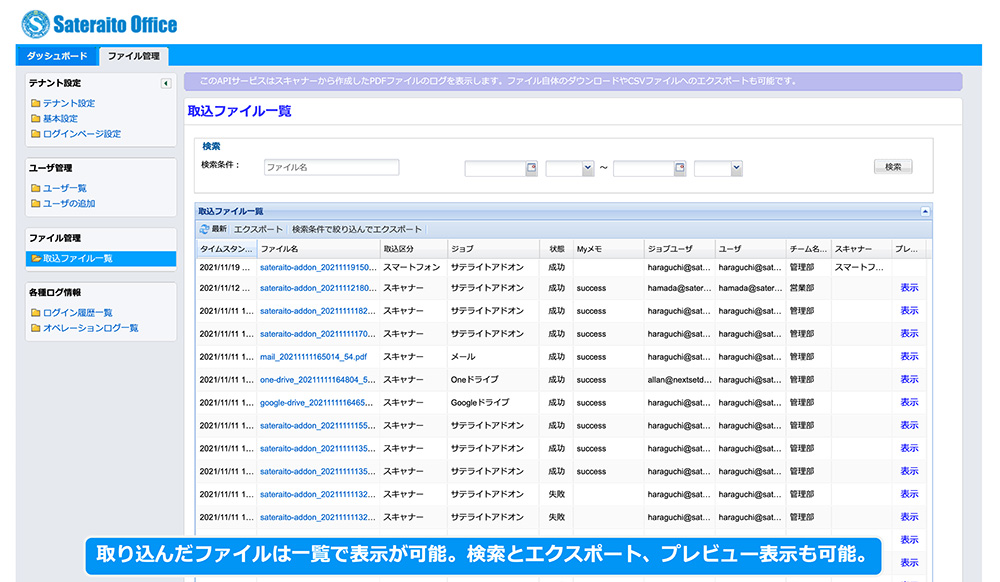Click the Sateraito Office logo
Viewport: 1000px width, 582px height.
click(99, 23)
